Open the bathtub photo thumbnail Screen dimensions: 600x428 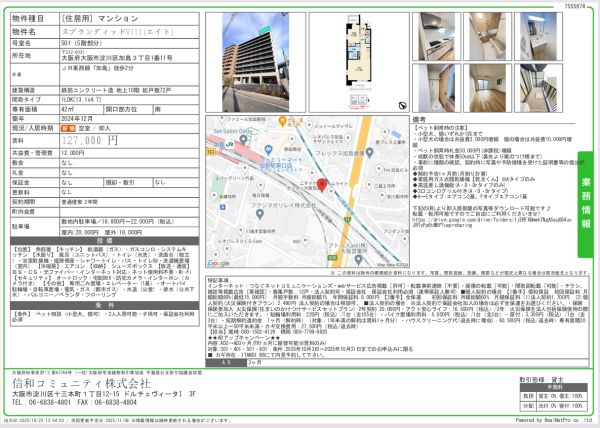pyautogui.click(x=487, y=36)
